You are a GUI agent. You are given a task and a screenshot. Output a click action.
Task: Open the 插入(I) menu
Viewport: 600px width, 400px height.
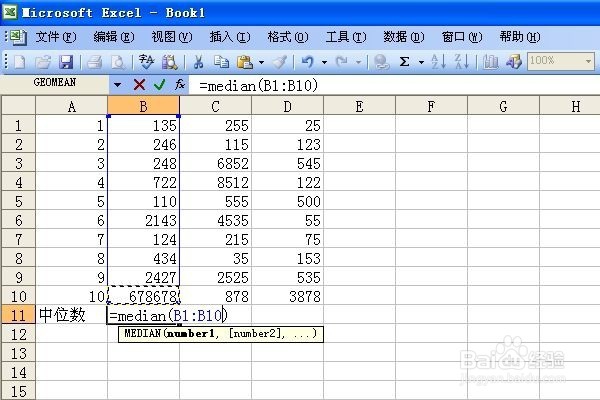tap(230, 37)
